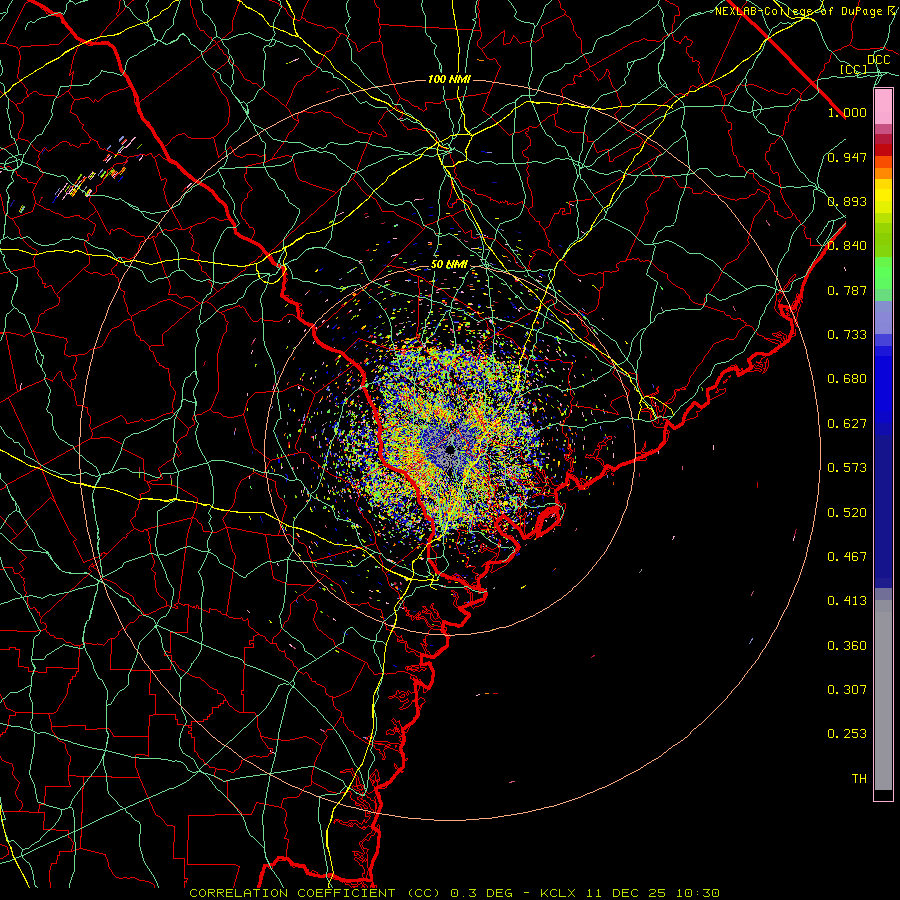Image resolution: width=900 pixels, height=900 pixels.
Task: Click the black radar site dot at center
Action: [450, 450]
